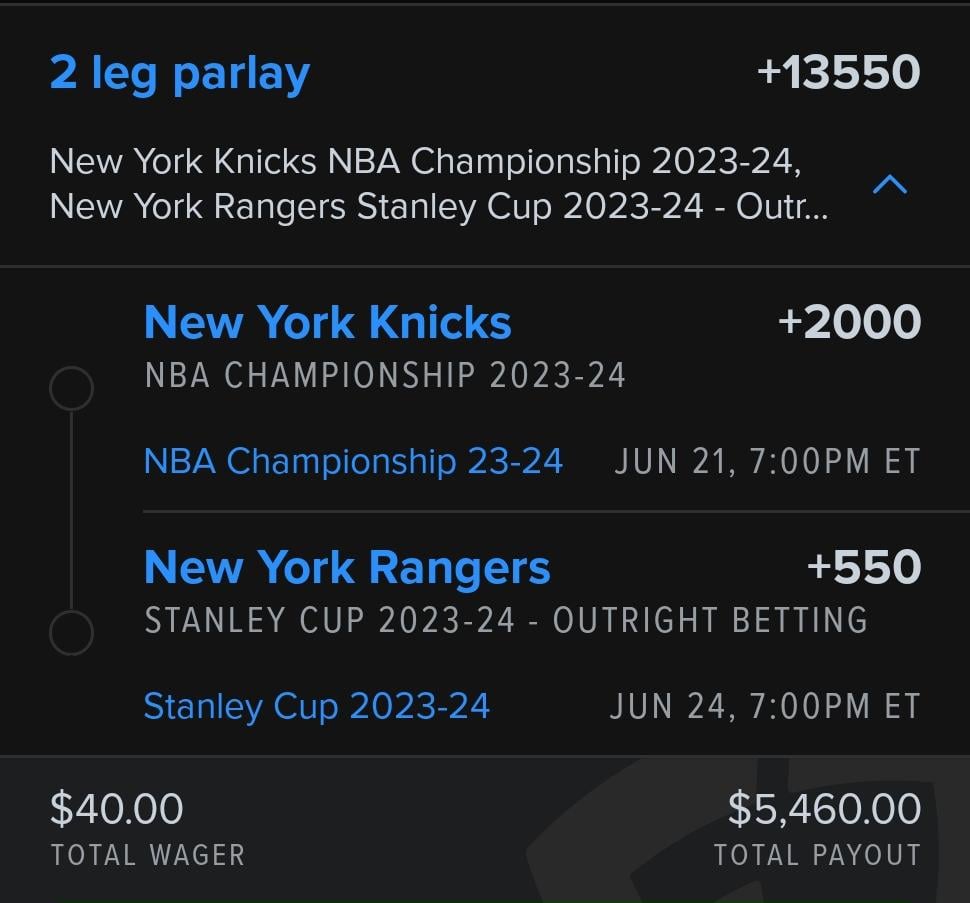Select the parlay summary description text
Image resolution: width=970 pixels, height=903 pixels.
coord(438,184)
